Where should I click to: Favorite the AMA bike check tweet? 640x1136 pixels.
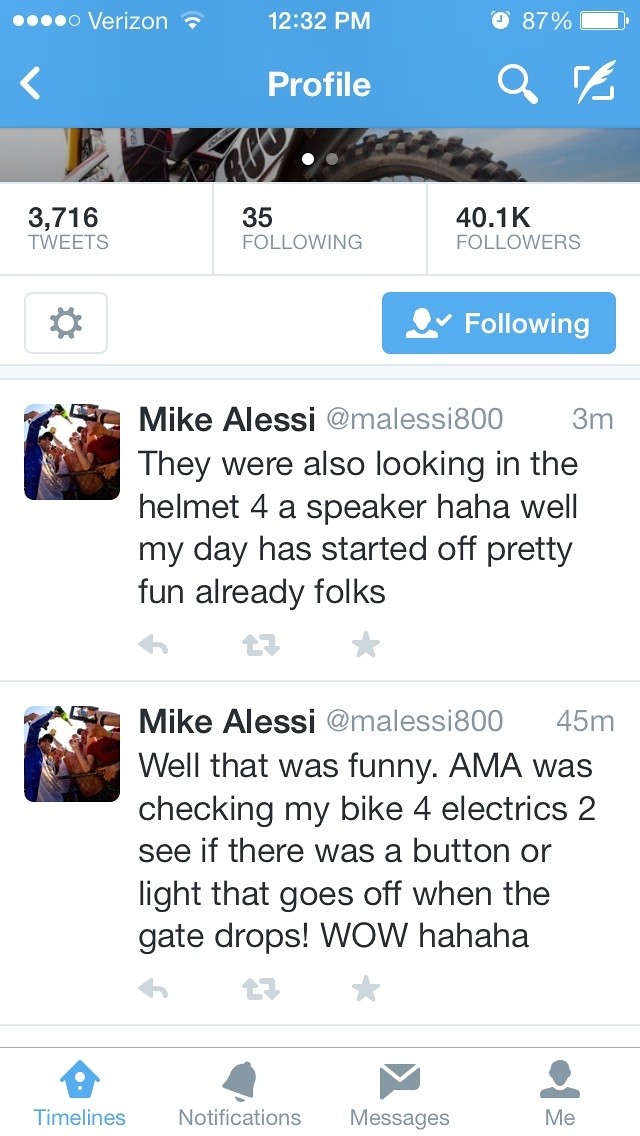pos(365,988)
